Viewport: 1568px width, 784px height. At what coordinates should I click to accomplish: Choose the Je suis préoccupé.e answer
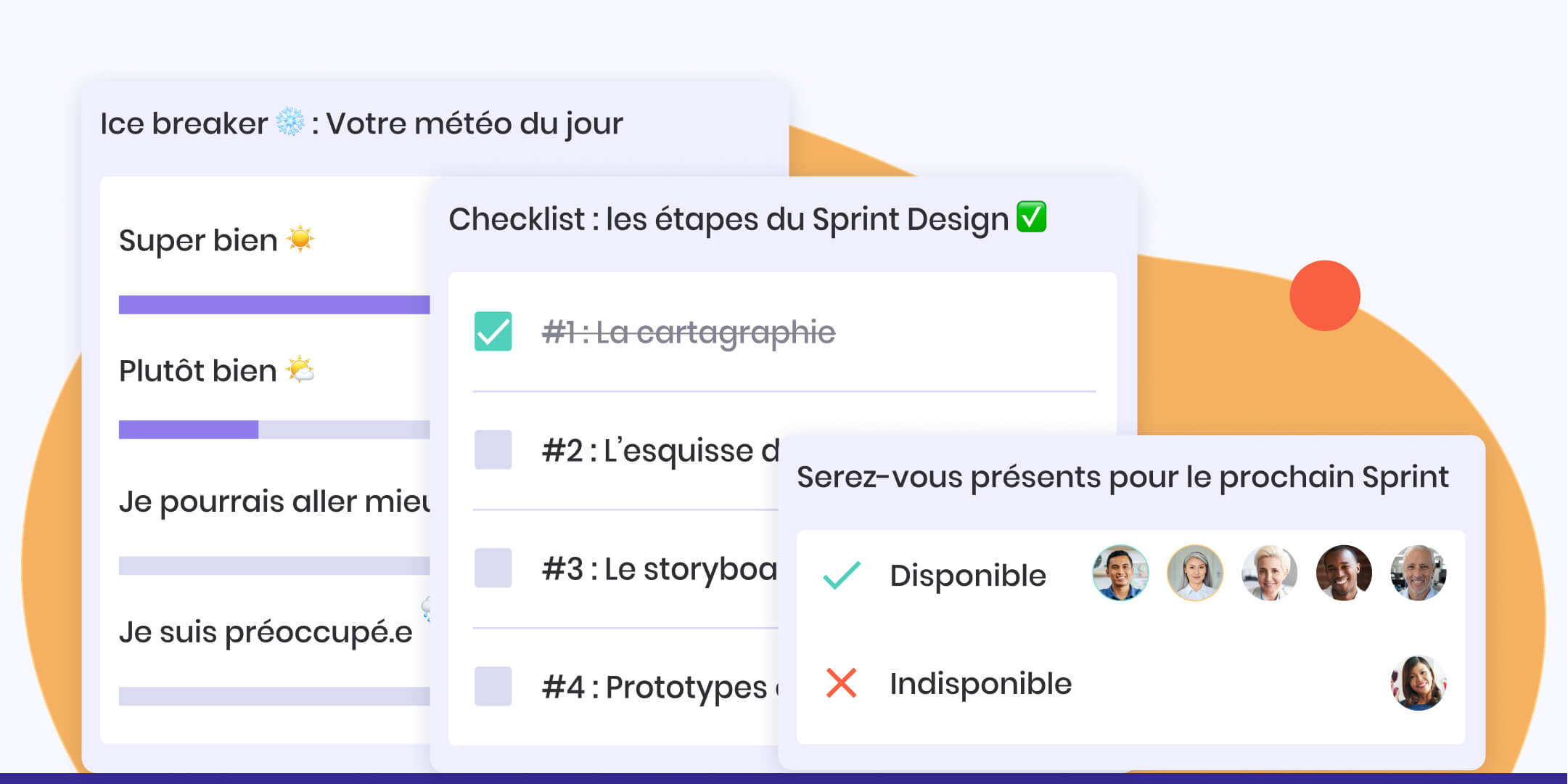[266, 632]
